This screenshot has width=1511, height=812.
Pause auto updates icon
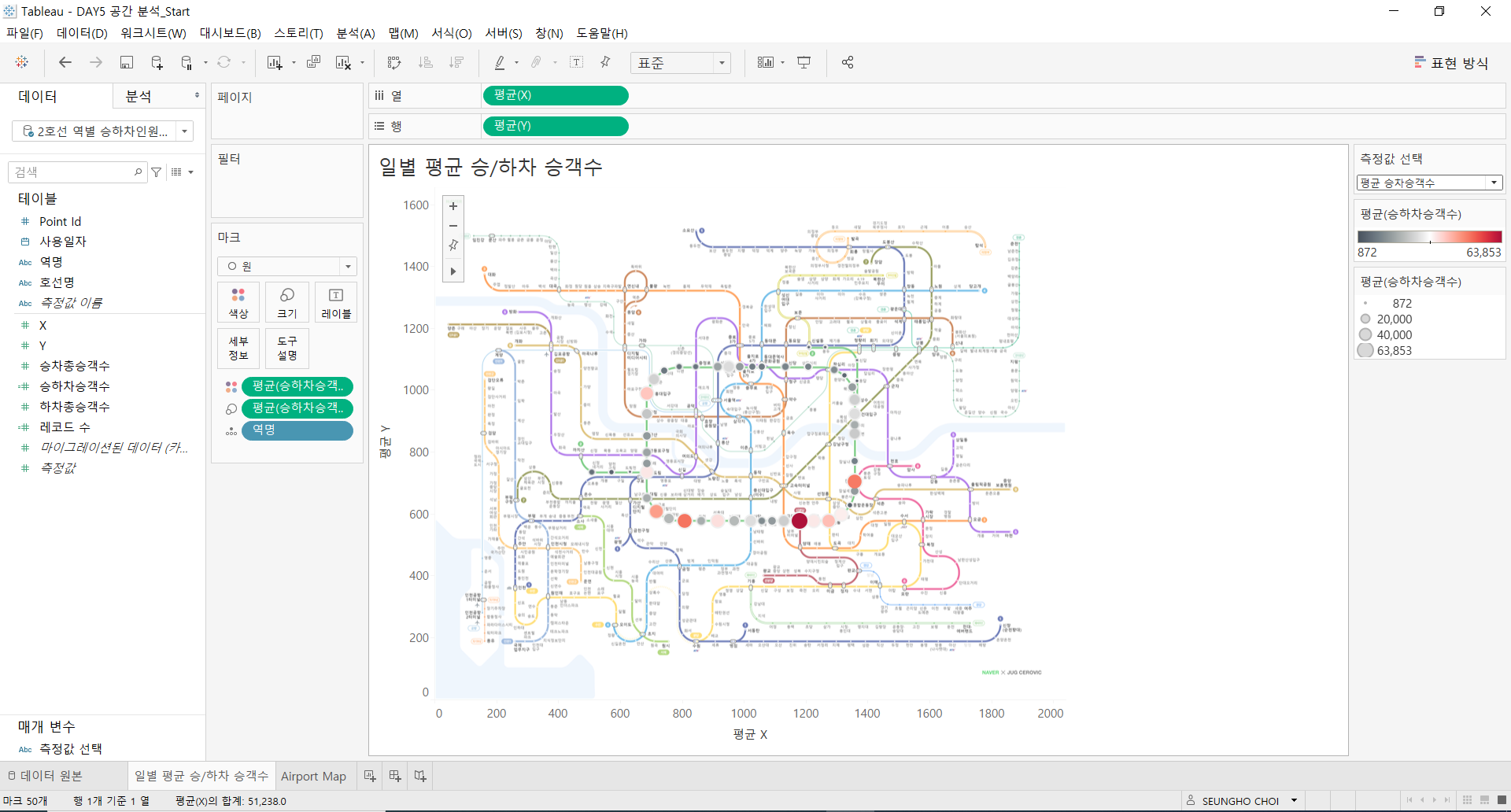pos(187,62)
